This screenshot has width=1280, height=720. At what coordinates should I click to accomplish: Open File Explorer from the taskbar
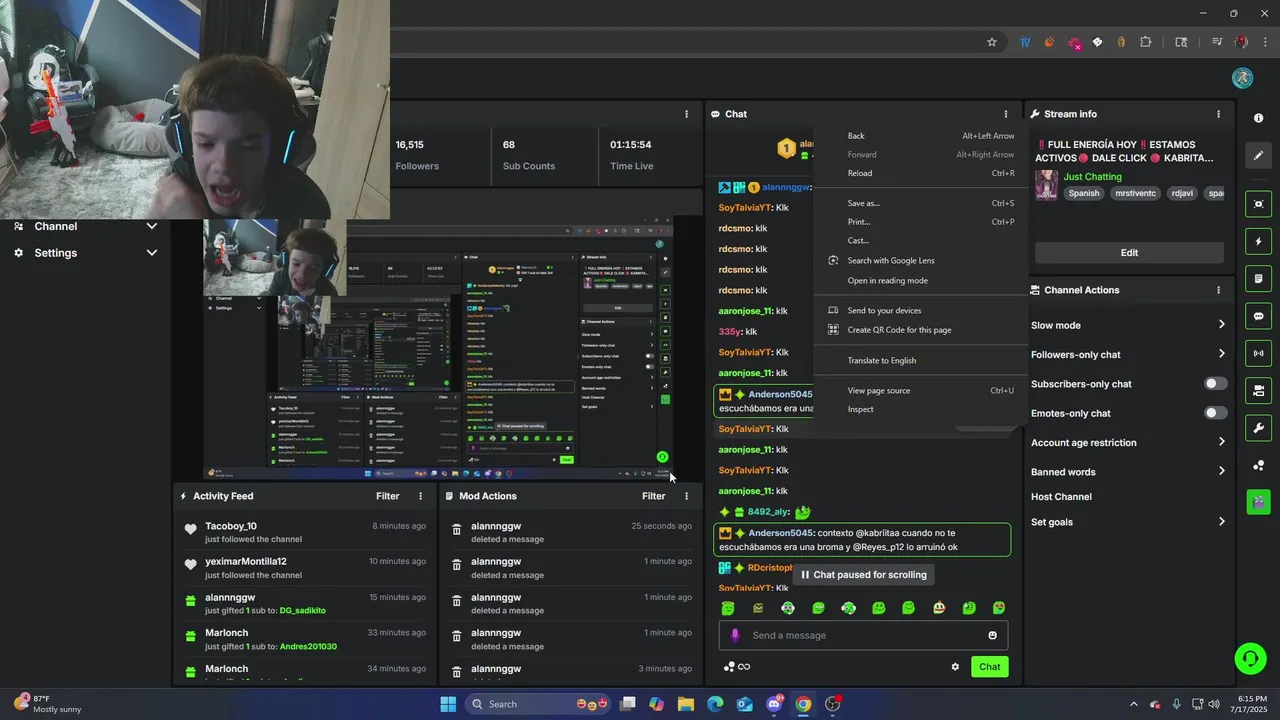pos(686,704)
